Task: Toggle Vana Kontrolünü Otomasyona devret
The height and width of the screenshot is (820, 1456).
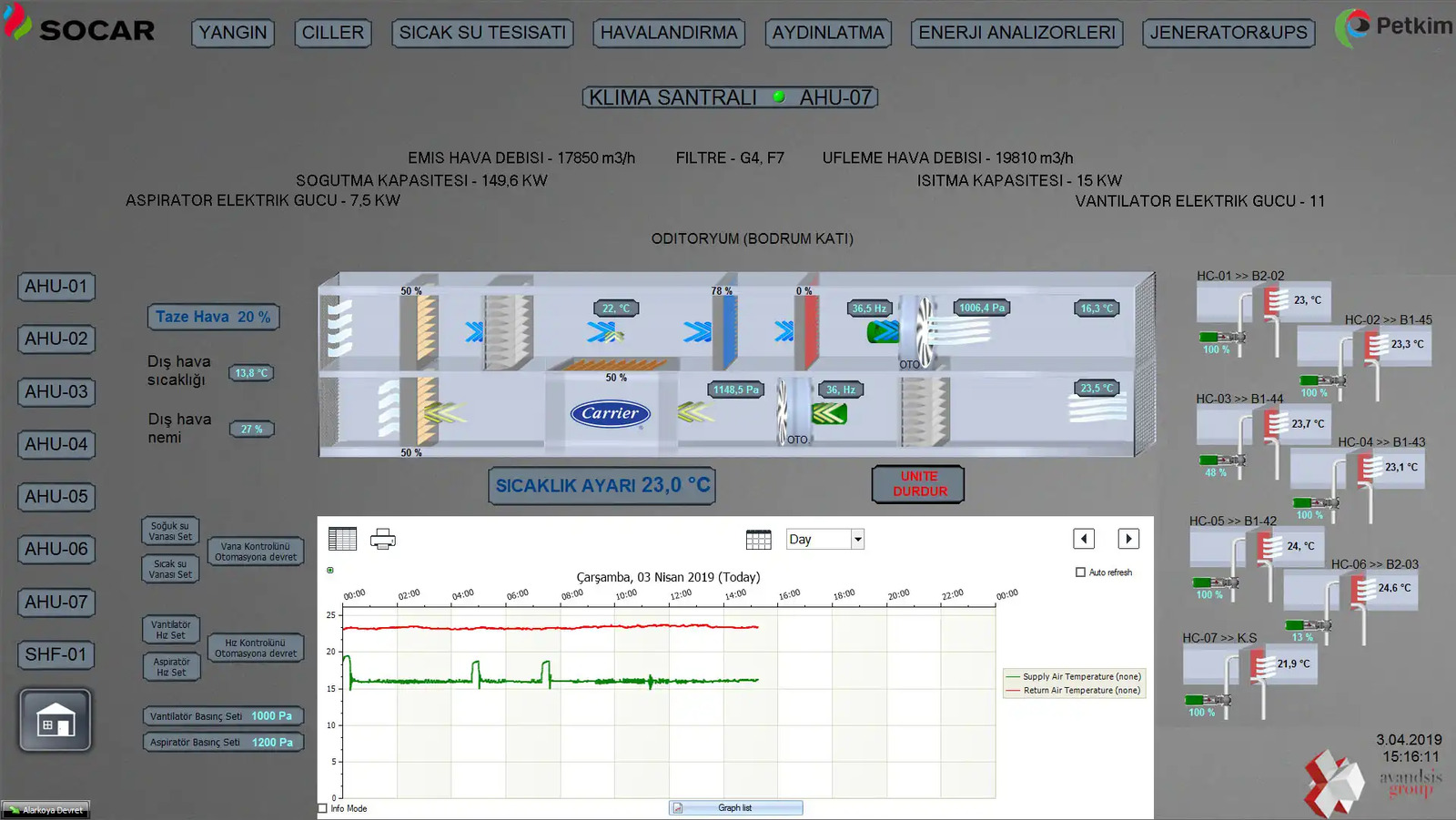Action: tap(256, 552)
